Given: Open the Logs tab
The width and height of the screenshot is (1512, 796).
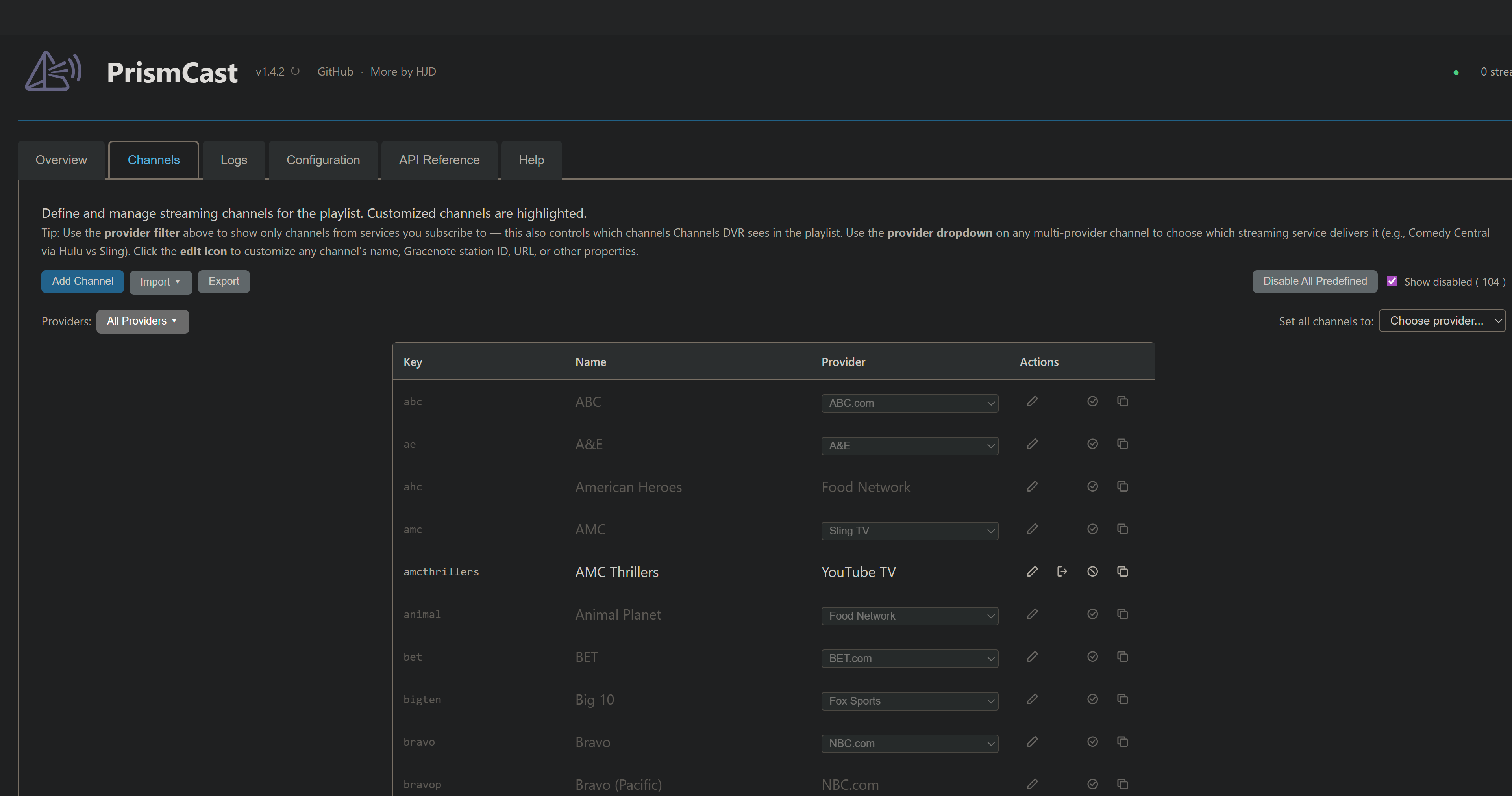Looking at the screenshot, I should pos(233,160).
